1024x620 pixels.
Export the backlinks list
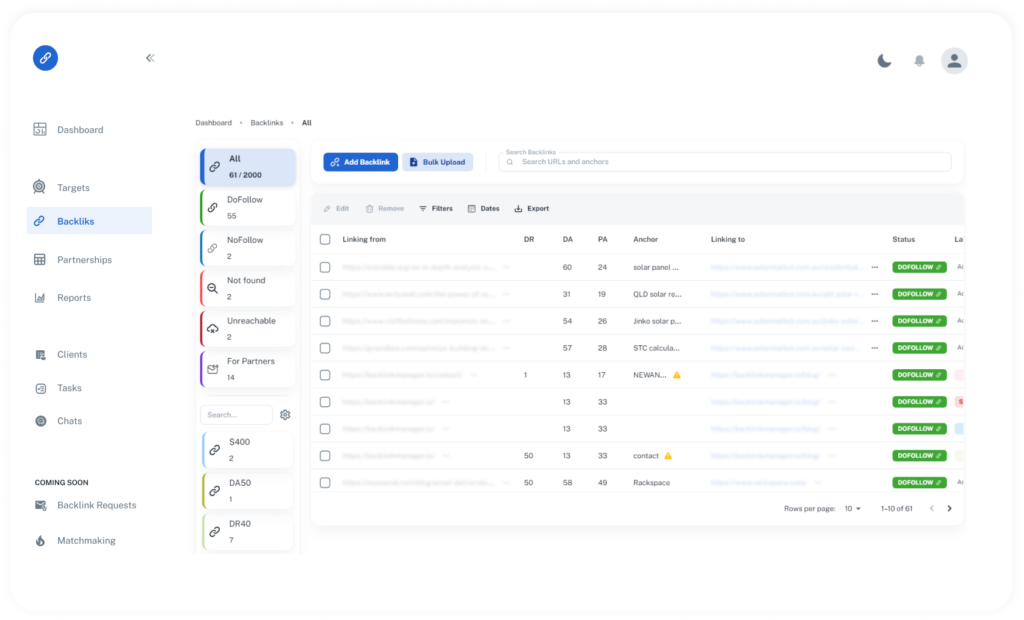(531, 208)
